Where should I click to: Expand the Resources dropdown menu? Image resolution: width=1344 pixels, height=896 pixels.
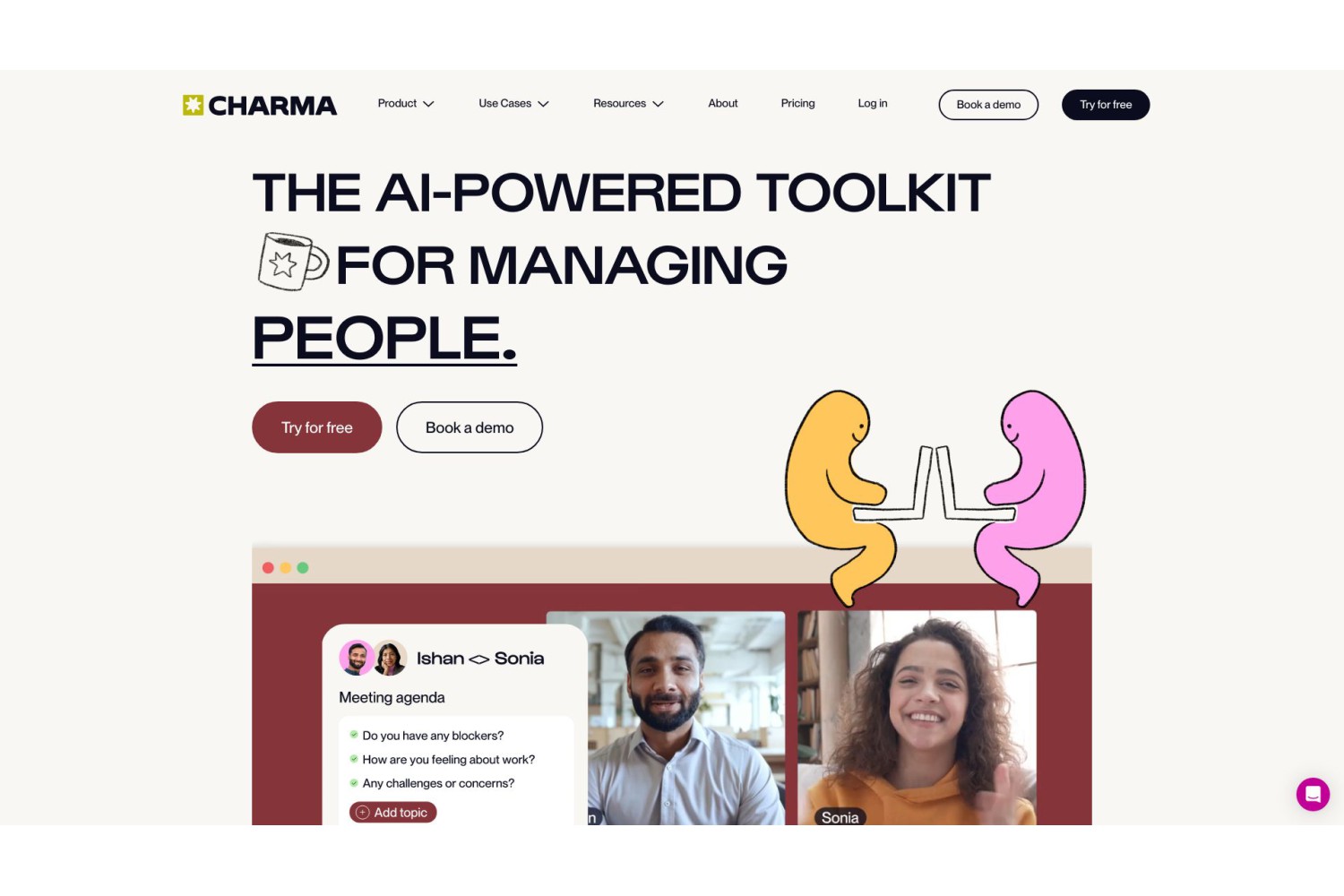pos(628,104)
